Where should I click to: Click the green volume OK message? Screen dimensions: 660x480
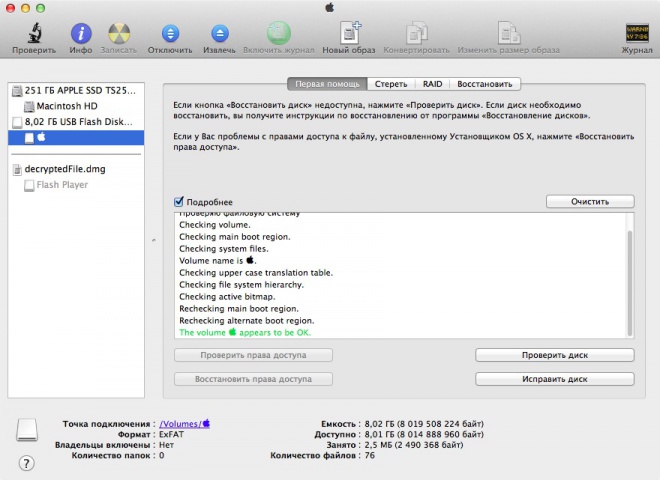pos(245,332)
